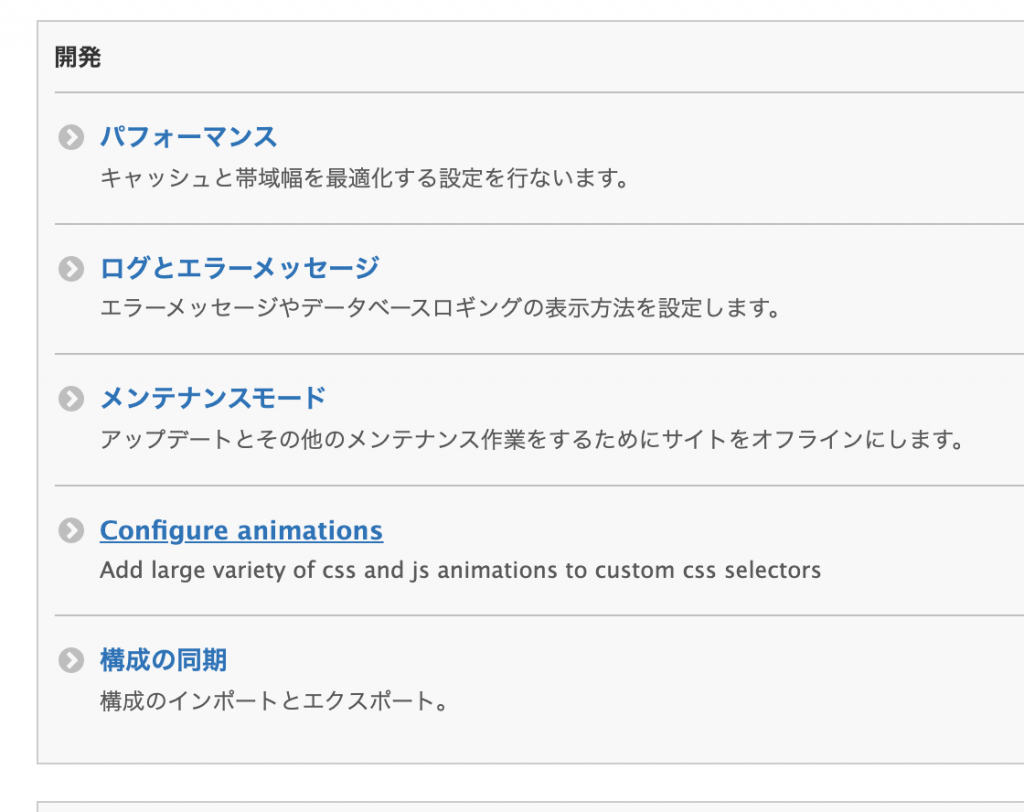Click the 開発 section heading
Image resolution: width=1024 pixels, height=812 pixels.
(x=78, y=57)
